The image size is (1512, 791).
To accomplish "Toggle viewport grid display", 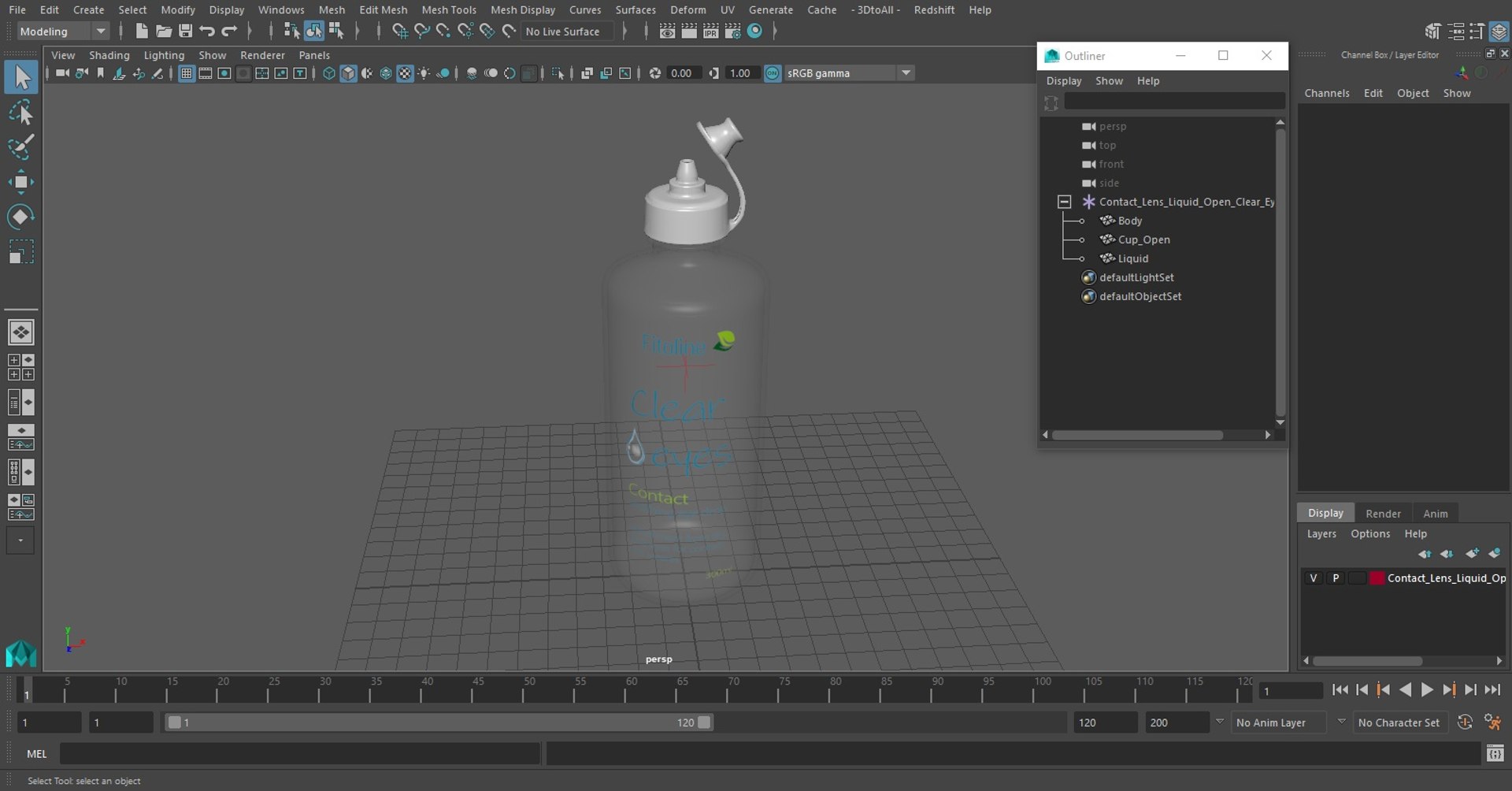I will pyautogui.click(x=187, y=73).
